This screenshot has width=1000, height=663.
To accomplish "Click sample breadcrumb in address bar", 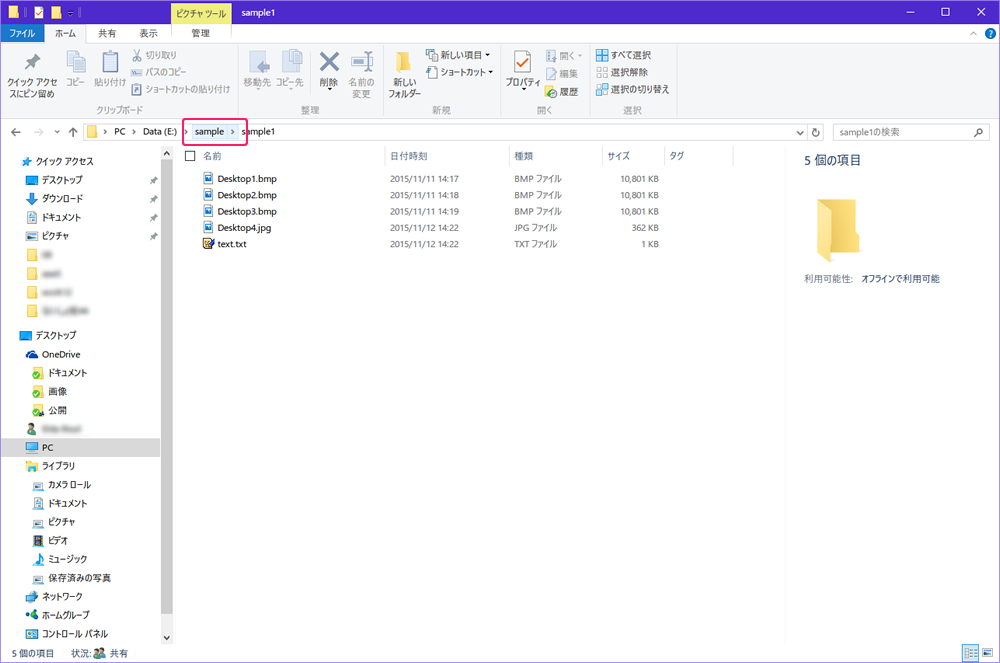I will click(209, 131).
